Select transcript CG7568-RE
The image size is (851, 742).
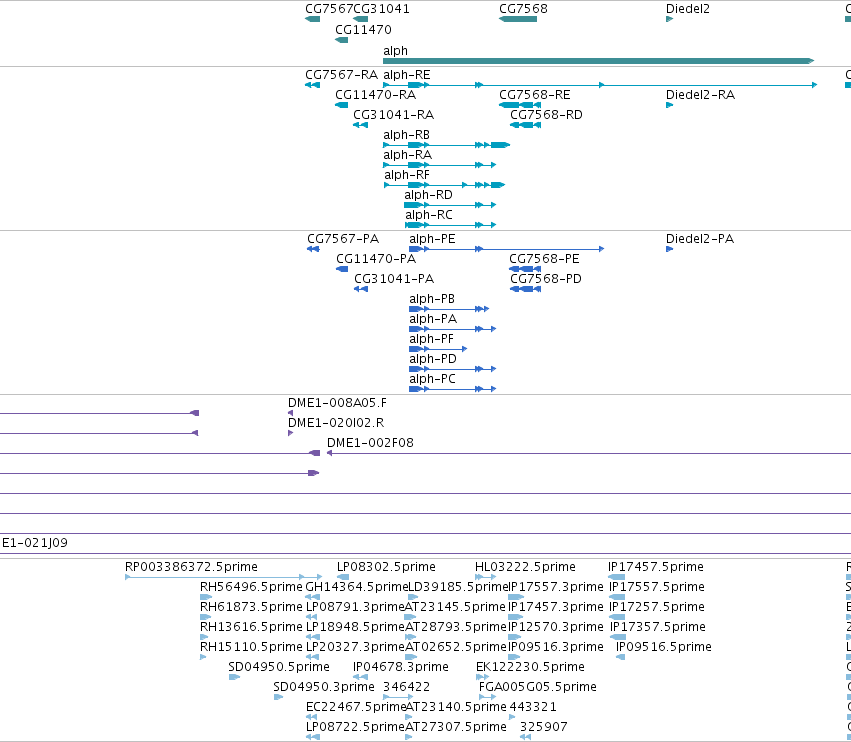pos(519,105)
